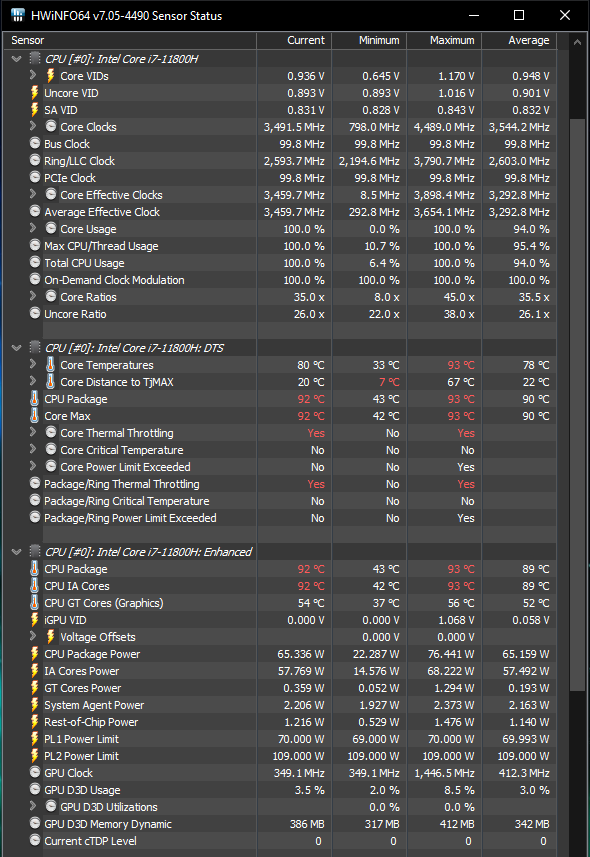Click the thermometer icon beside CPU IA Cores

[x=34, y=585]
